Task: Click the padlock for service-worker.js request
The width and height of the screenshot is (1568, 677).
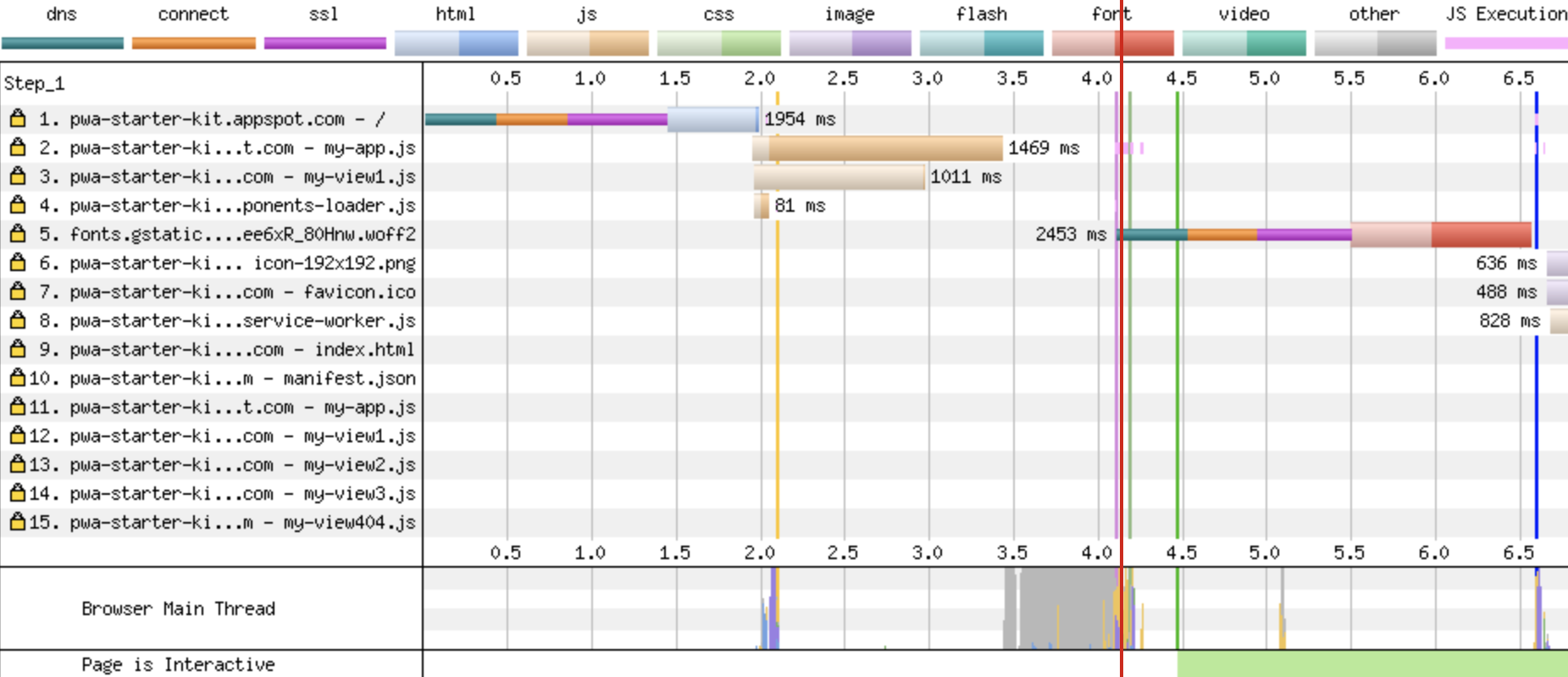Action: [17, 319]
